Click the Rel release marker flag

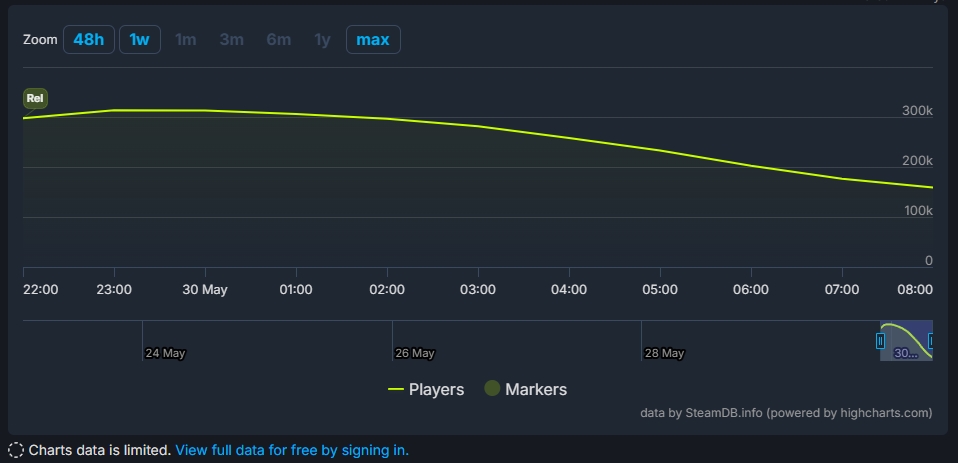pos(35,98)
